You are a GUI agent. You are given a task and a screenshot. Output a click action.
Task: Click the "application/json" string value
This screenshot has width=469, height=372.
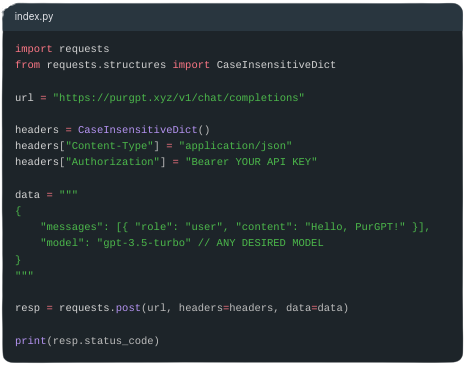235,146
